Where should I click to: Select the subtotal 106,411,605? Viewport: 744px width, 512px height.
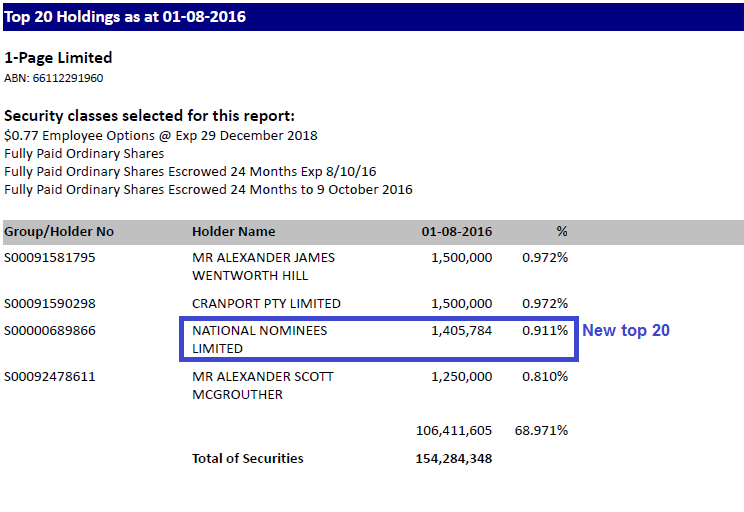click(x=454, y=431)
